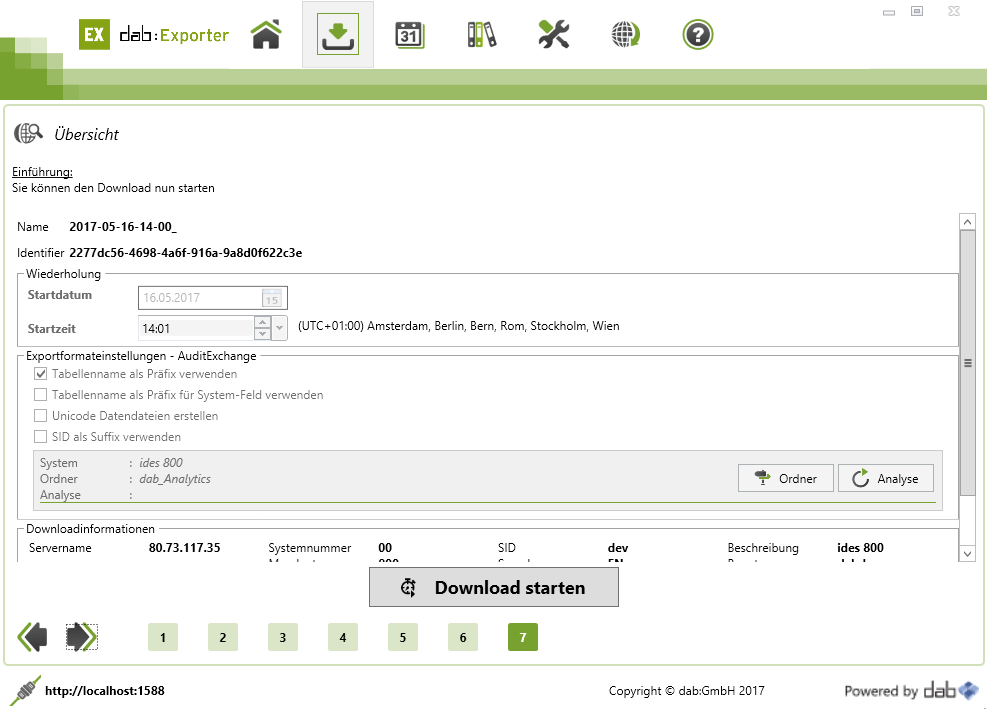The image size is (987, 709).
Task: Click the UTC+01:00 timezone text
Action: [x=459, y=326]
